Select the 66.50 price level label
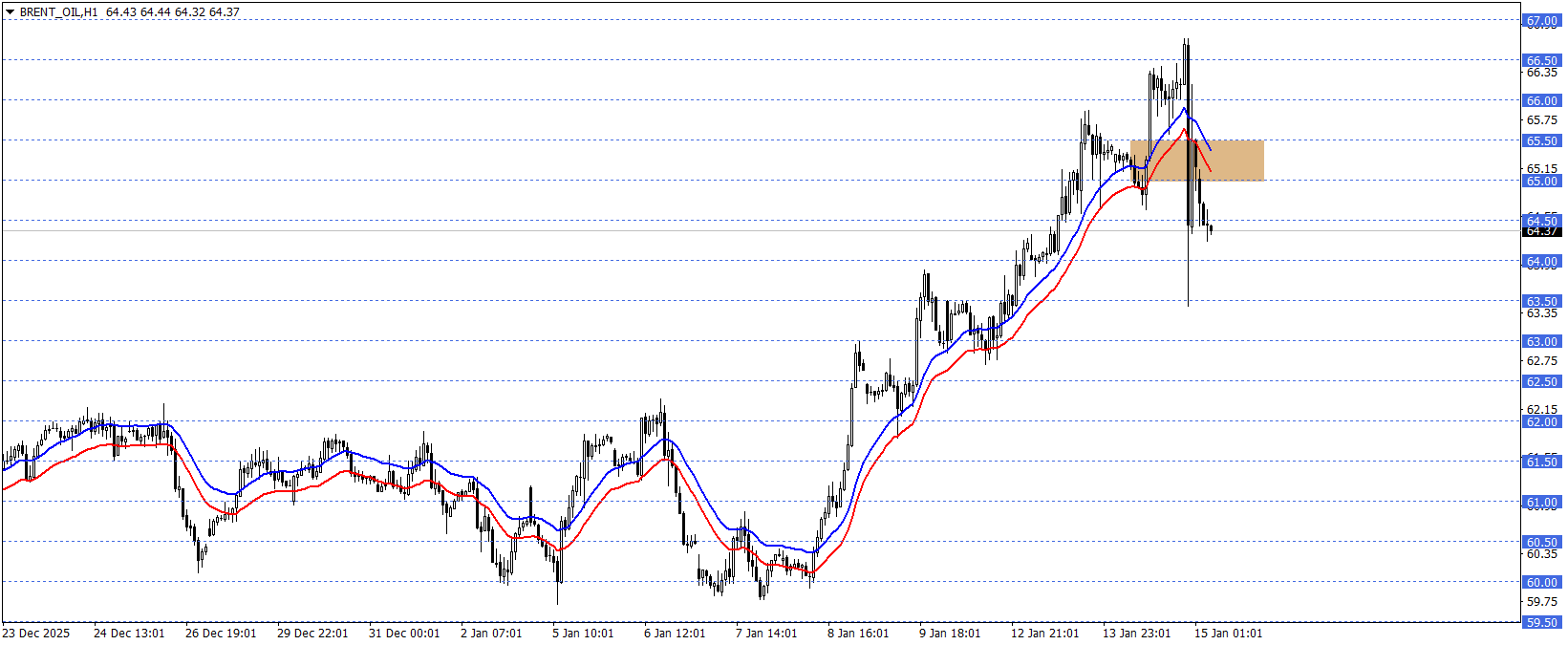The image size is (1568, 645). 1541,60
